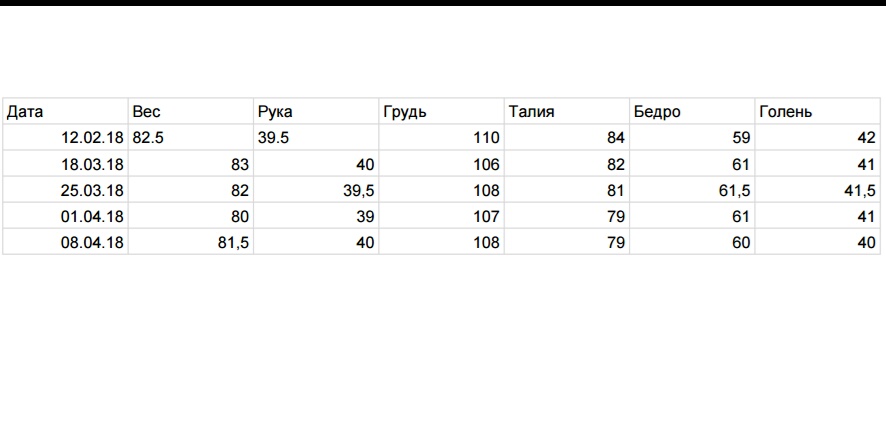886x435 pixels.
Task: Click the Вес cell containing 82.5
Action: (191, 139)
